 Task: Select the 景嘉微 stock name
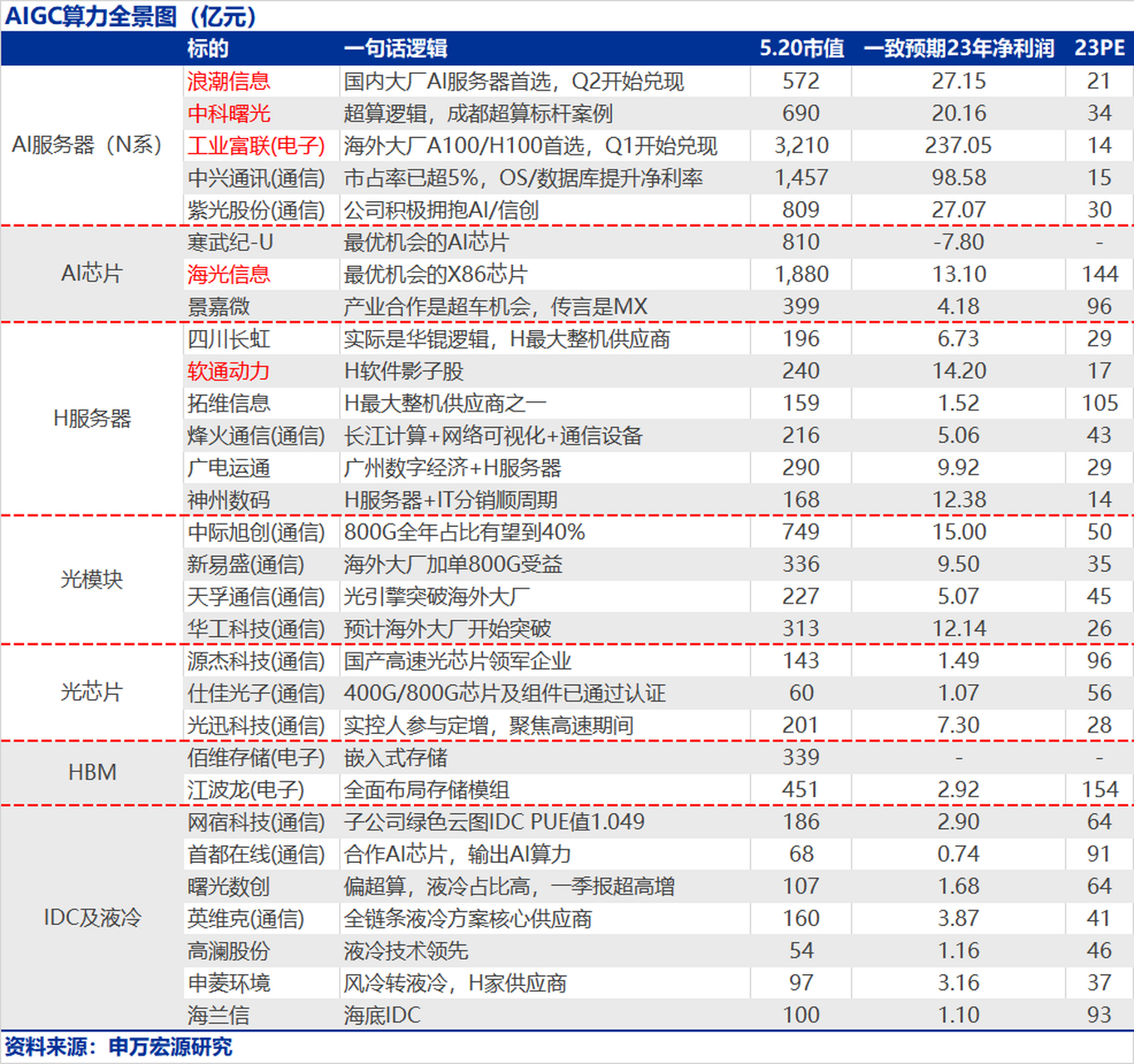point(219,307)
